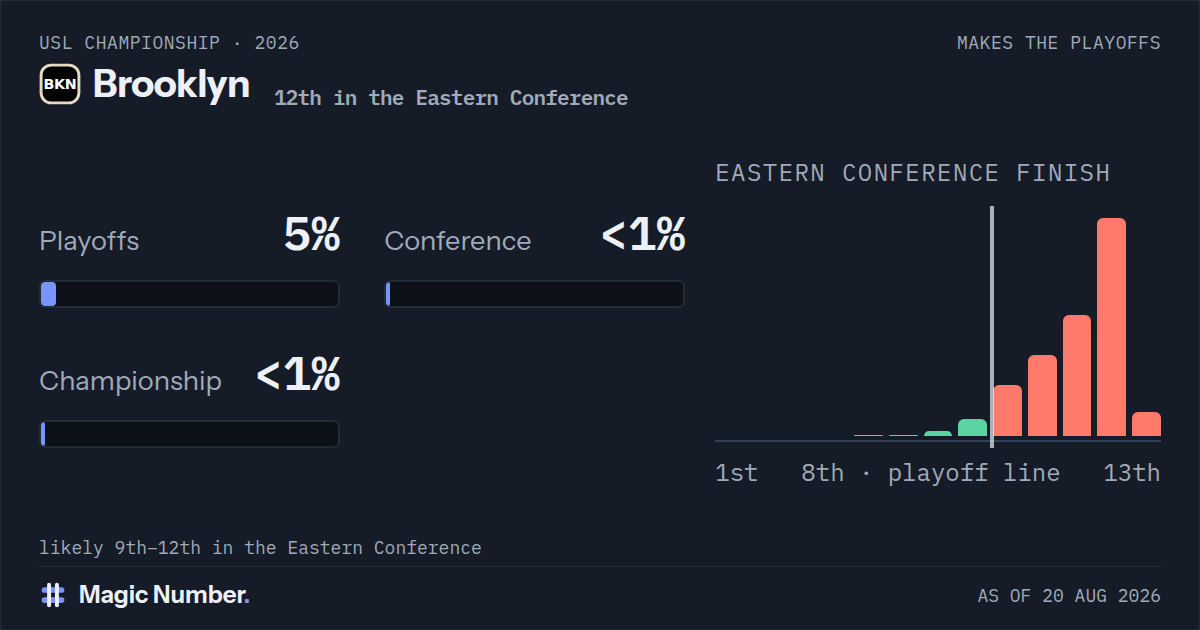Open the Magic Number brand link

pyautogui.click(x=145, y=595)
